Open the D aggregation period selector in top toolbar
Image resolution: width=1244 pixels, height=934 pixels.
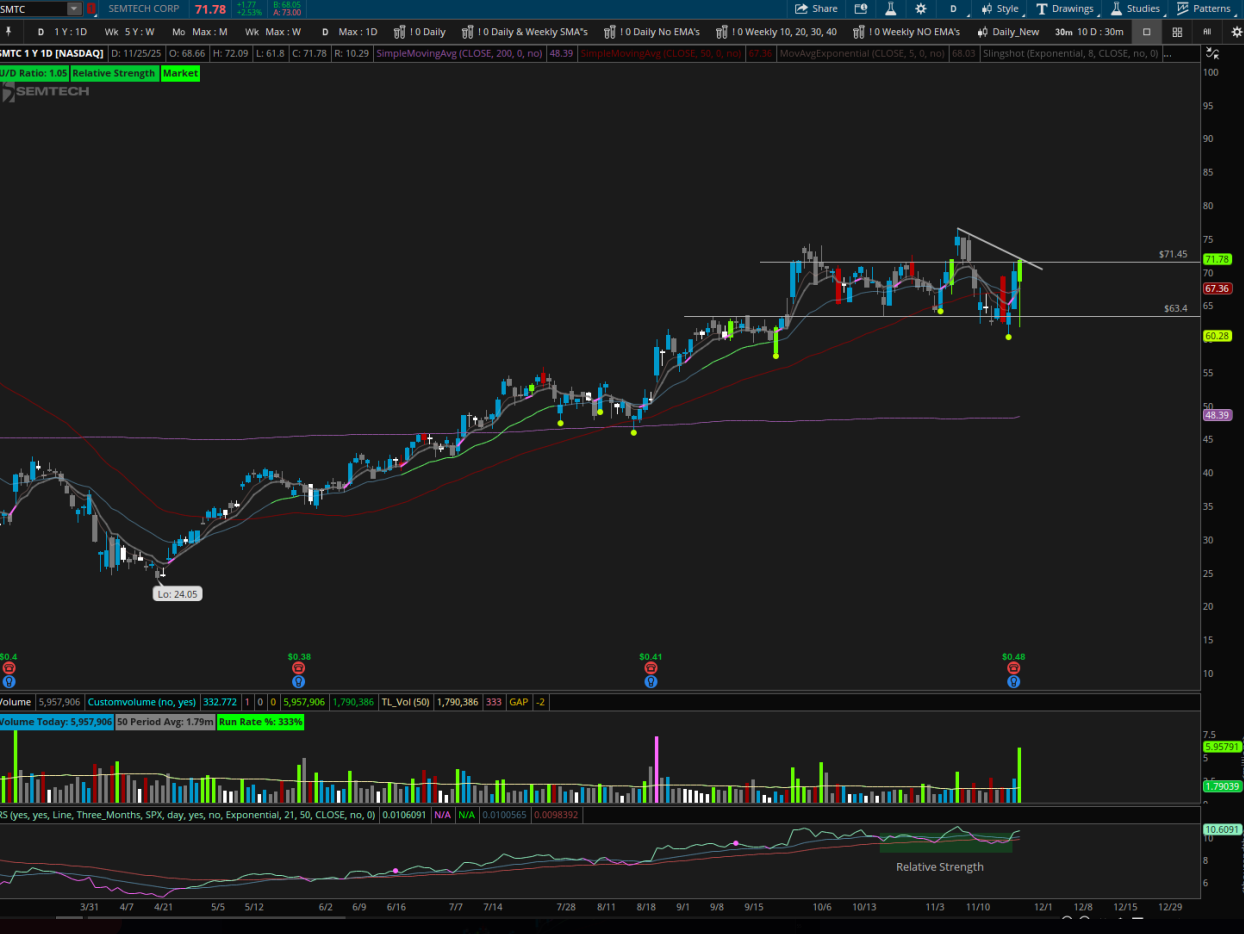tap(953, 8)
